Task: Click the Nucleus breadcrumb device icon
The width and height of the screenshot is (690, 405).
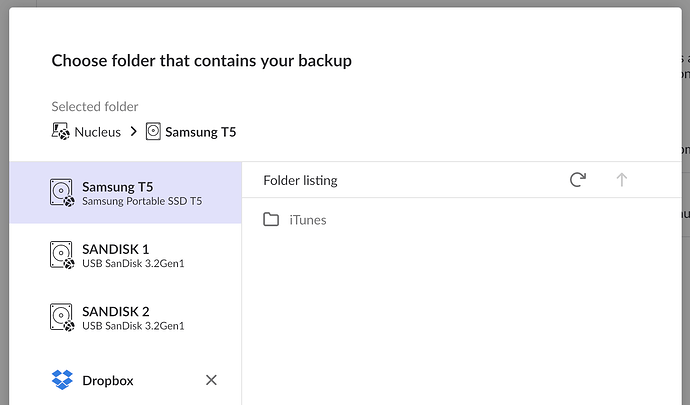Action: 60,131
